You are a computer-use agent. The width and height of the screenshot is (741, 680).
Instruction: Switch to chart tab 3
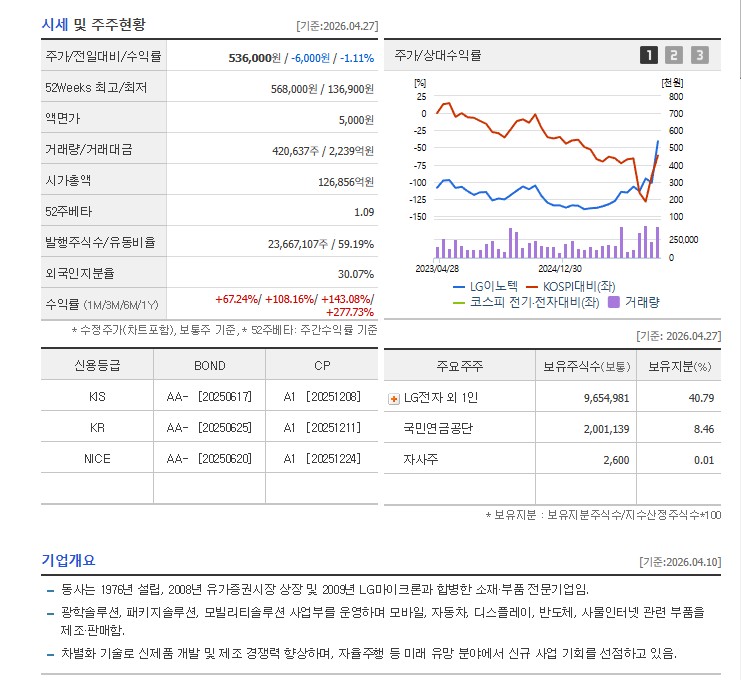(699, 55)
